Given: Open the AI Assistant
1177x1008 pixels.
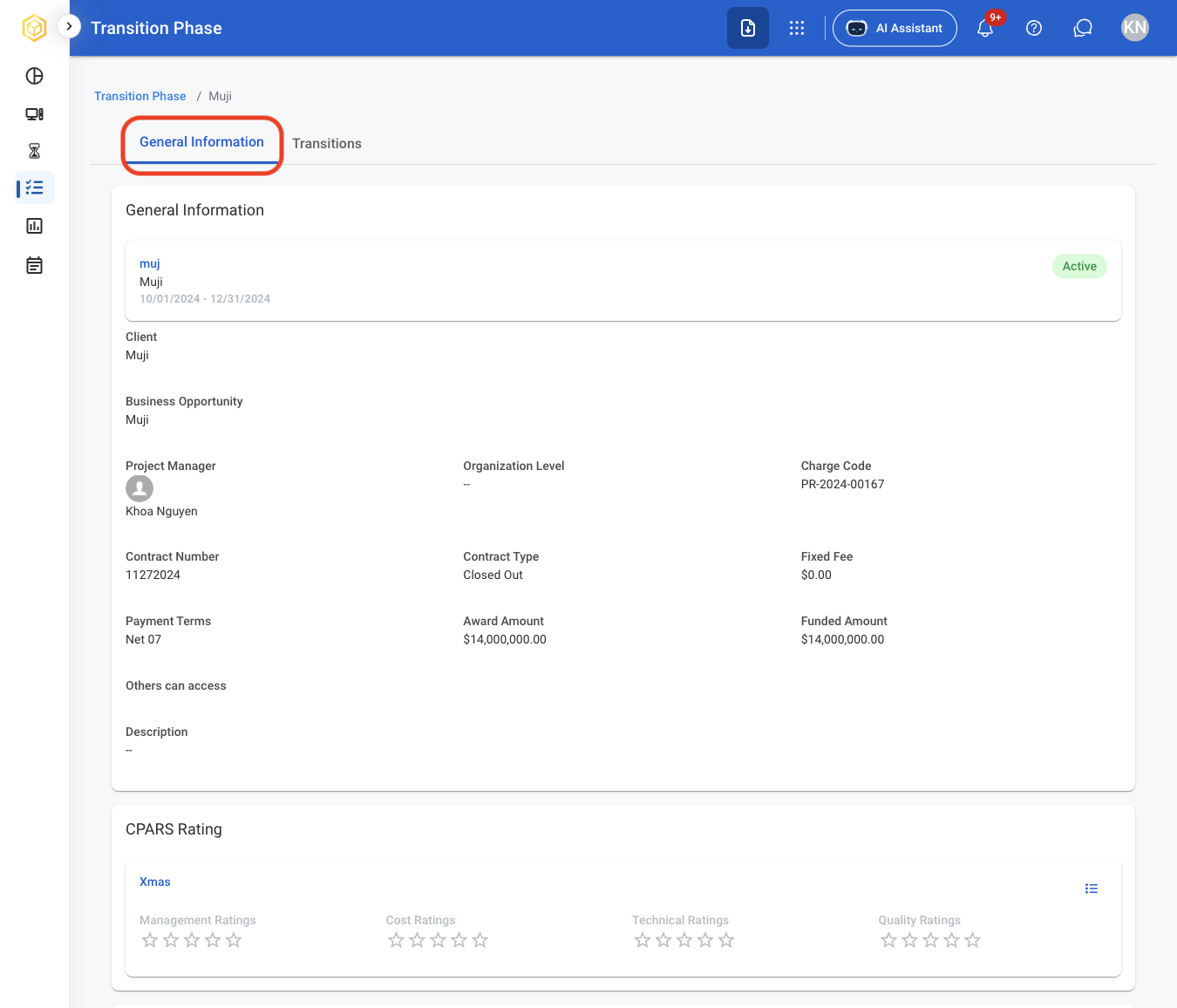Looking at the screenshot, I should [895, 28].
